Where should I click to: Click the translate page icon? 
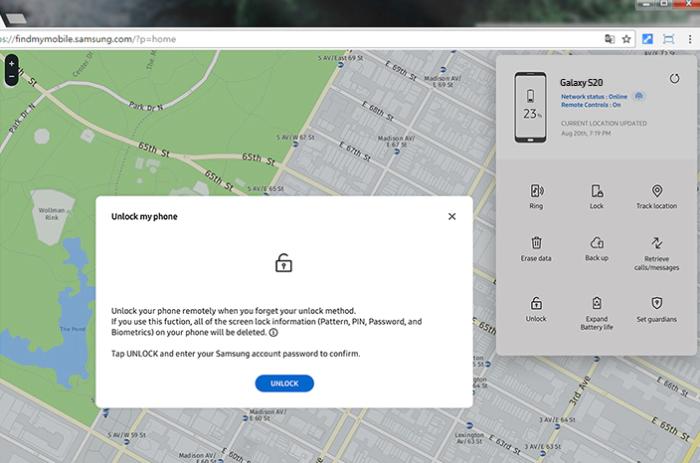click(x=608, y=39)
